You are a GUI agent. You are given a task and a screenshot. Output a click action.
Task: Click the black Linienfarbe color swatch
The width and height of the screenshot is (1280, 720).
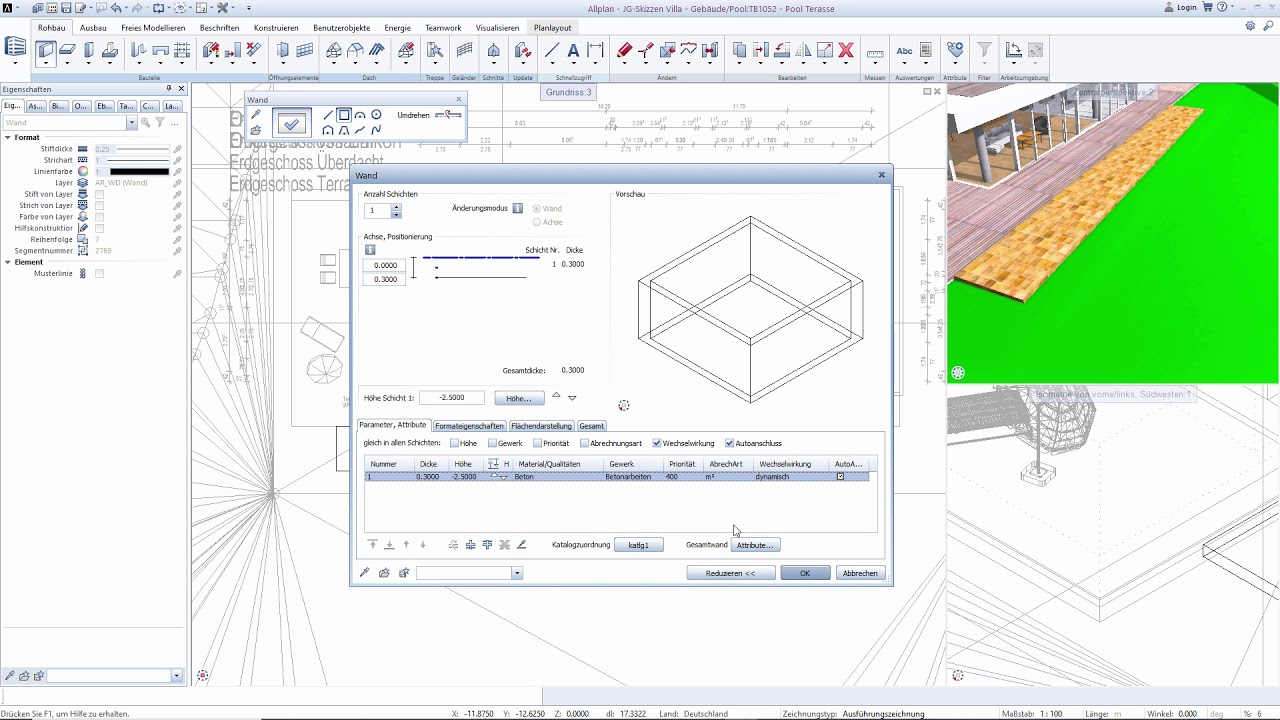click(139, 171)
